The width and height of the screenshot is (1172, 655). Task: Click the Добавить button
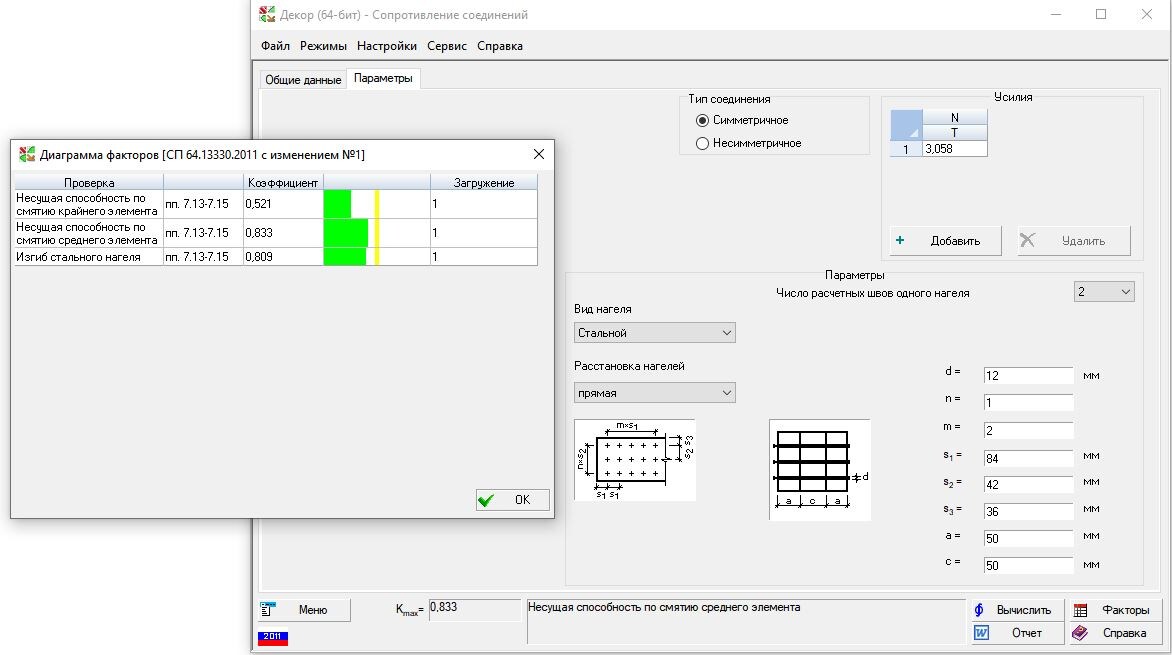(946, 241)
